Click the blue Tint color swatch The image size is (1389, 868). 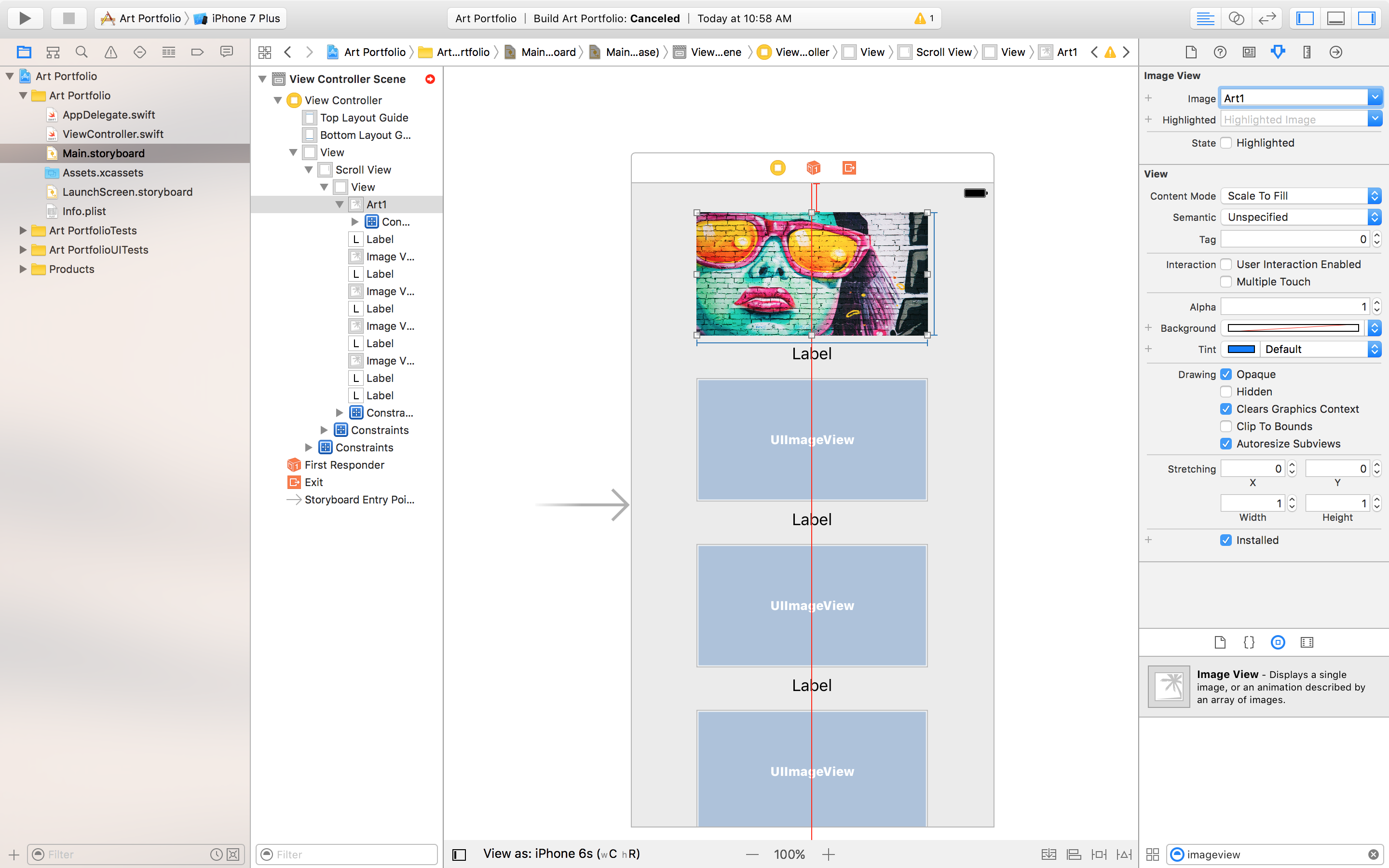point(1241,349)
